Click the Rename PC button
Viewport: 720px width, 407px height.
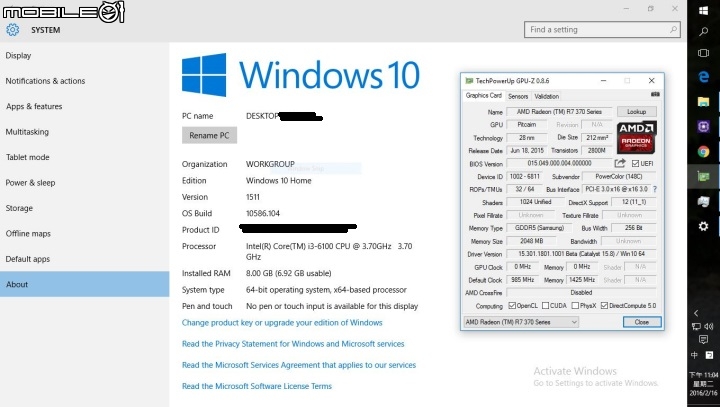coord(209,136)
